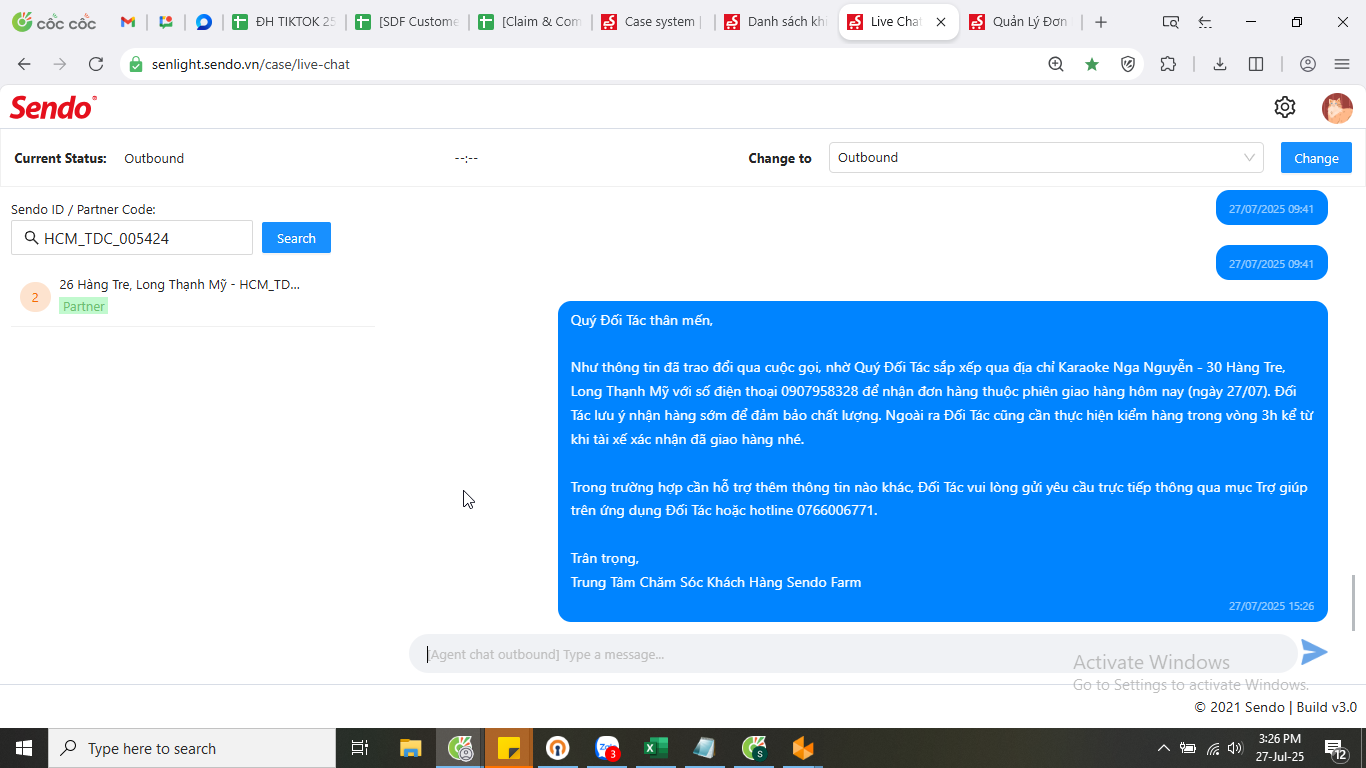The image size is (1366, 768).
Task: Open the pinned blue messenger tab
Action: click(204, 22)
